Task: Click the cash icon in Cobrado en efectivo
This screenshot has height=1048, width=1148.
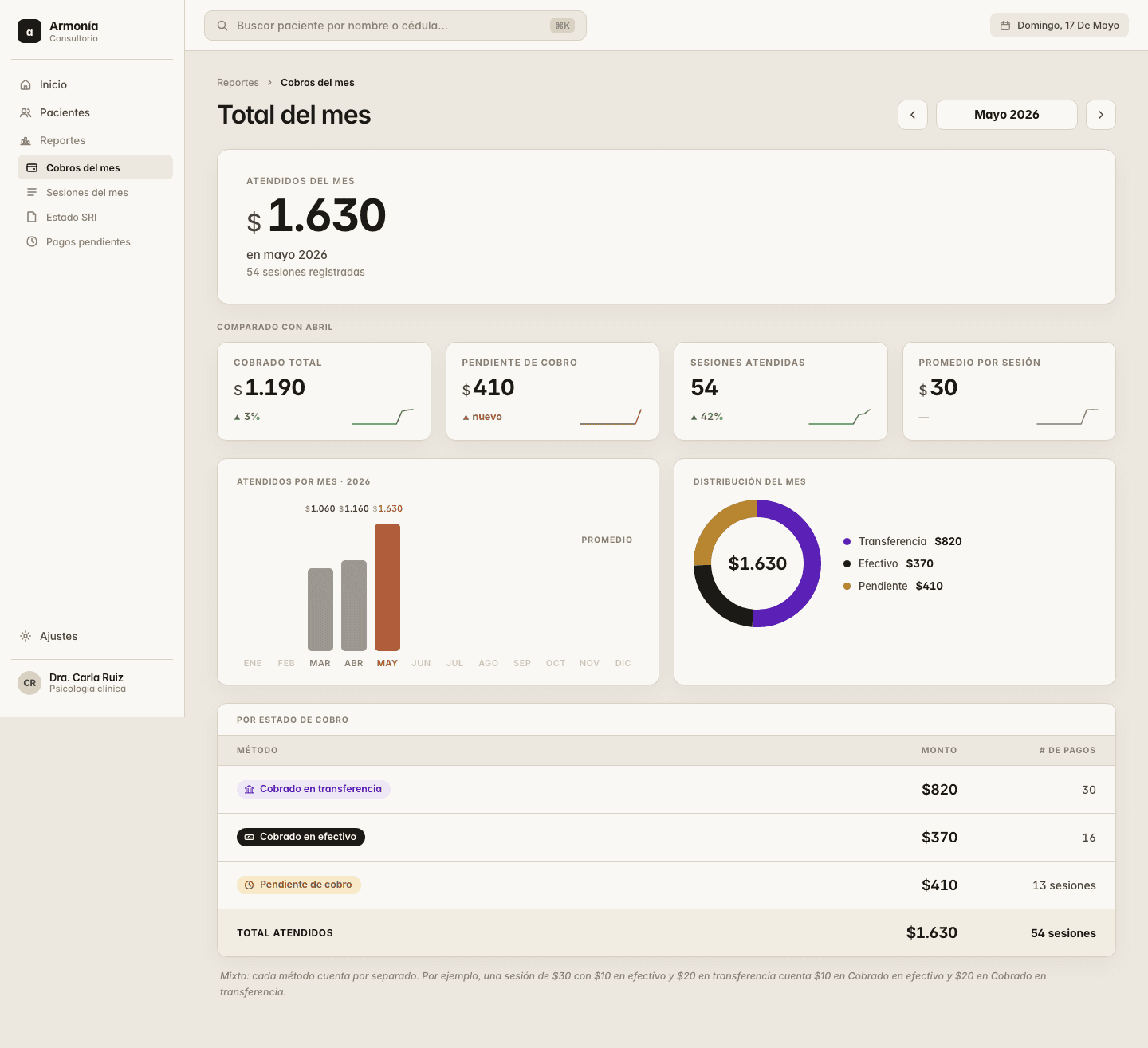Action: 250,837
